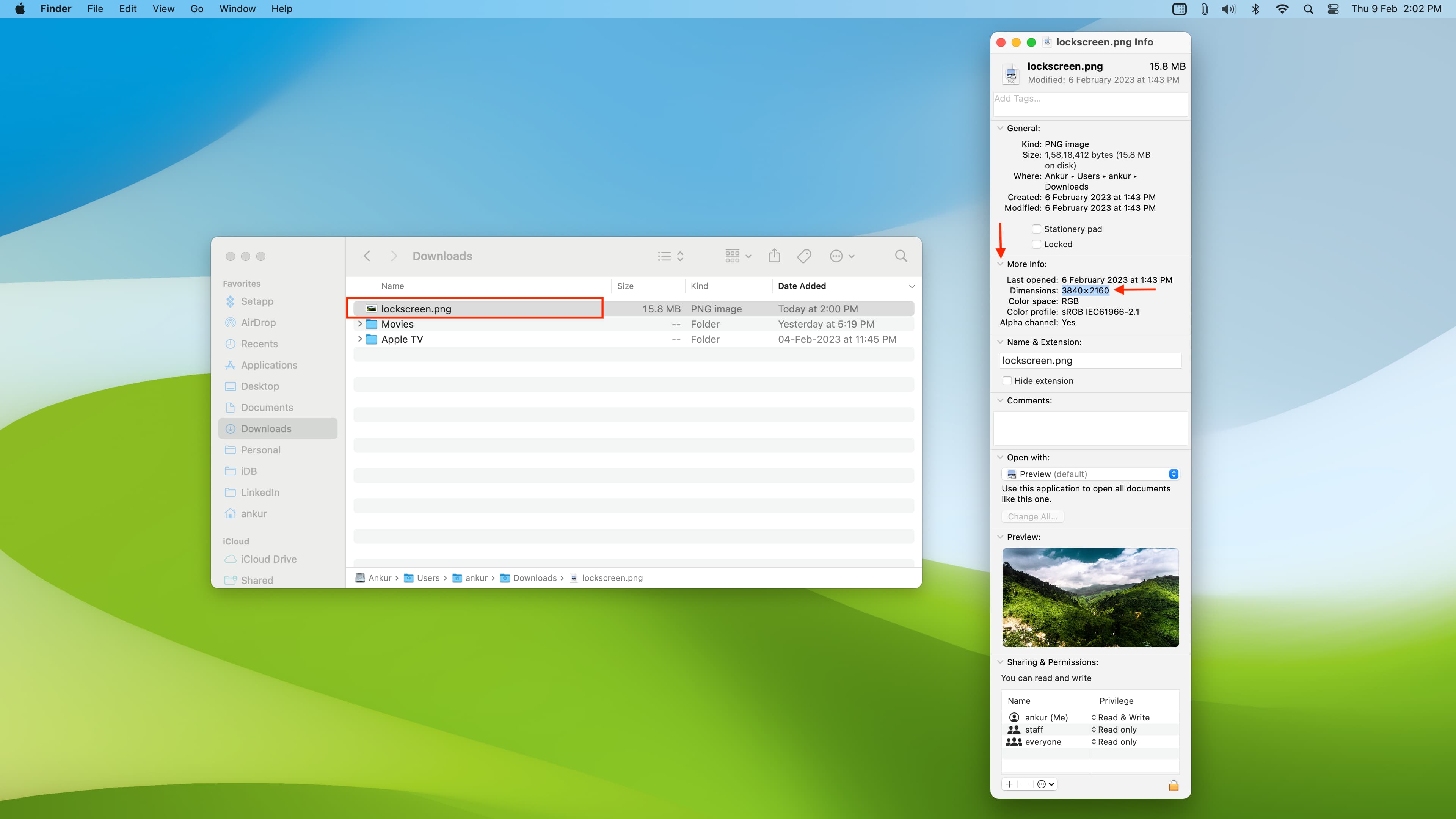Image resolution: width=1456 pixels, height=819 pixels.
Task: Toggle the Locked checkbox
Action: [x=1036, y=244]
